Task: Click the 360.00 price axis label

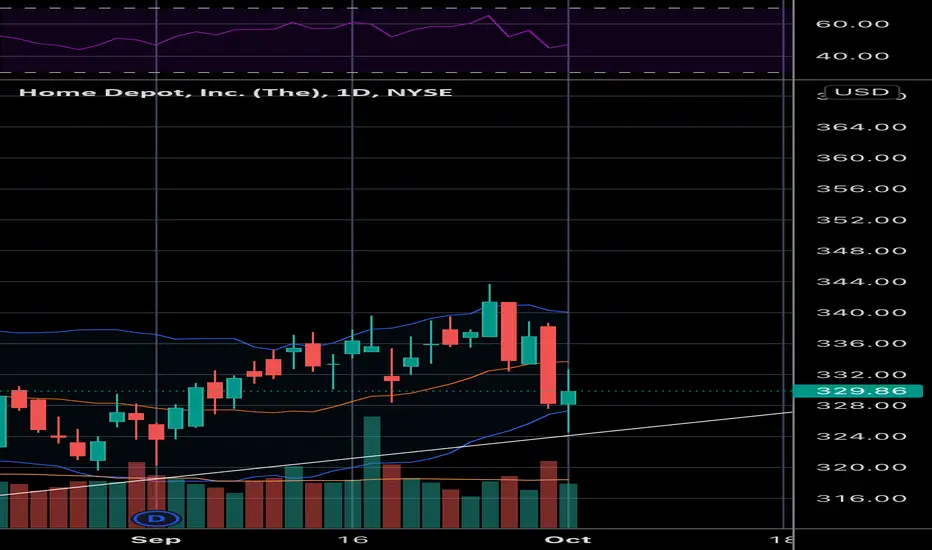Action: pos(861,158)
